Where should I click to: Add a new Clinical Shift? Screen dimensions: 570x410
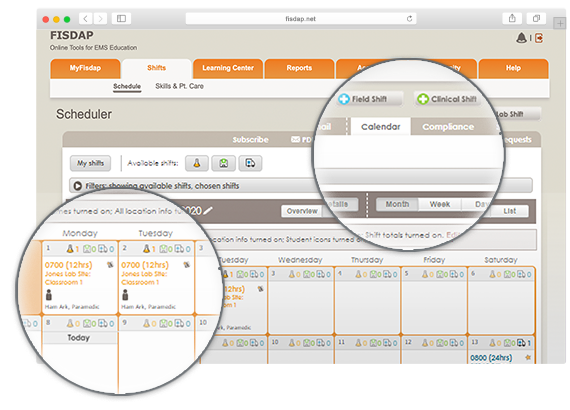tap(447, 99)
